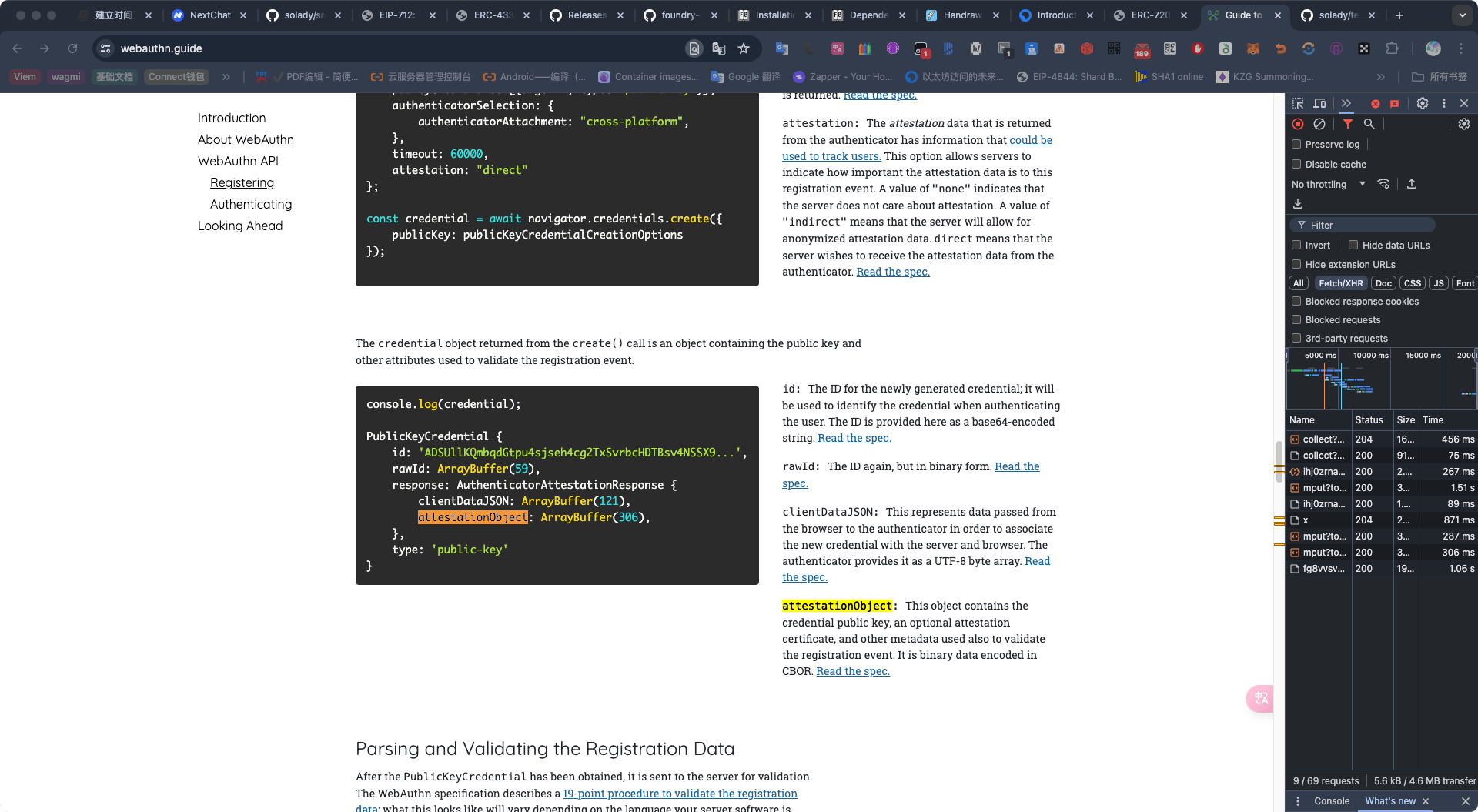Sort requests by the Time column
1478x812 pixels.
pos(1447,420)
